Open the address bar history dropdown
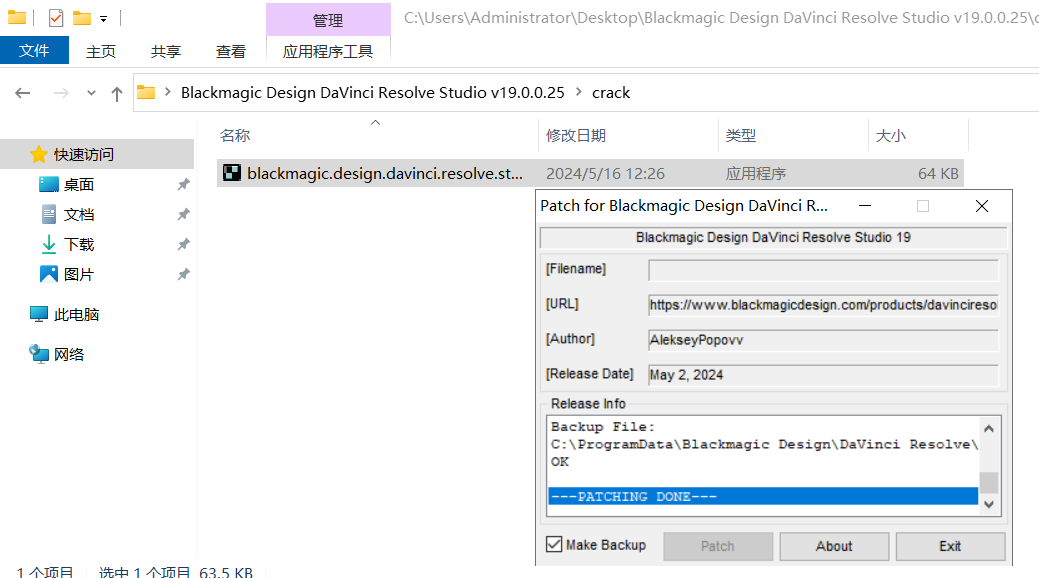 tap(91, 92)
